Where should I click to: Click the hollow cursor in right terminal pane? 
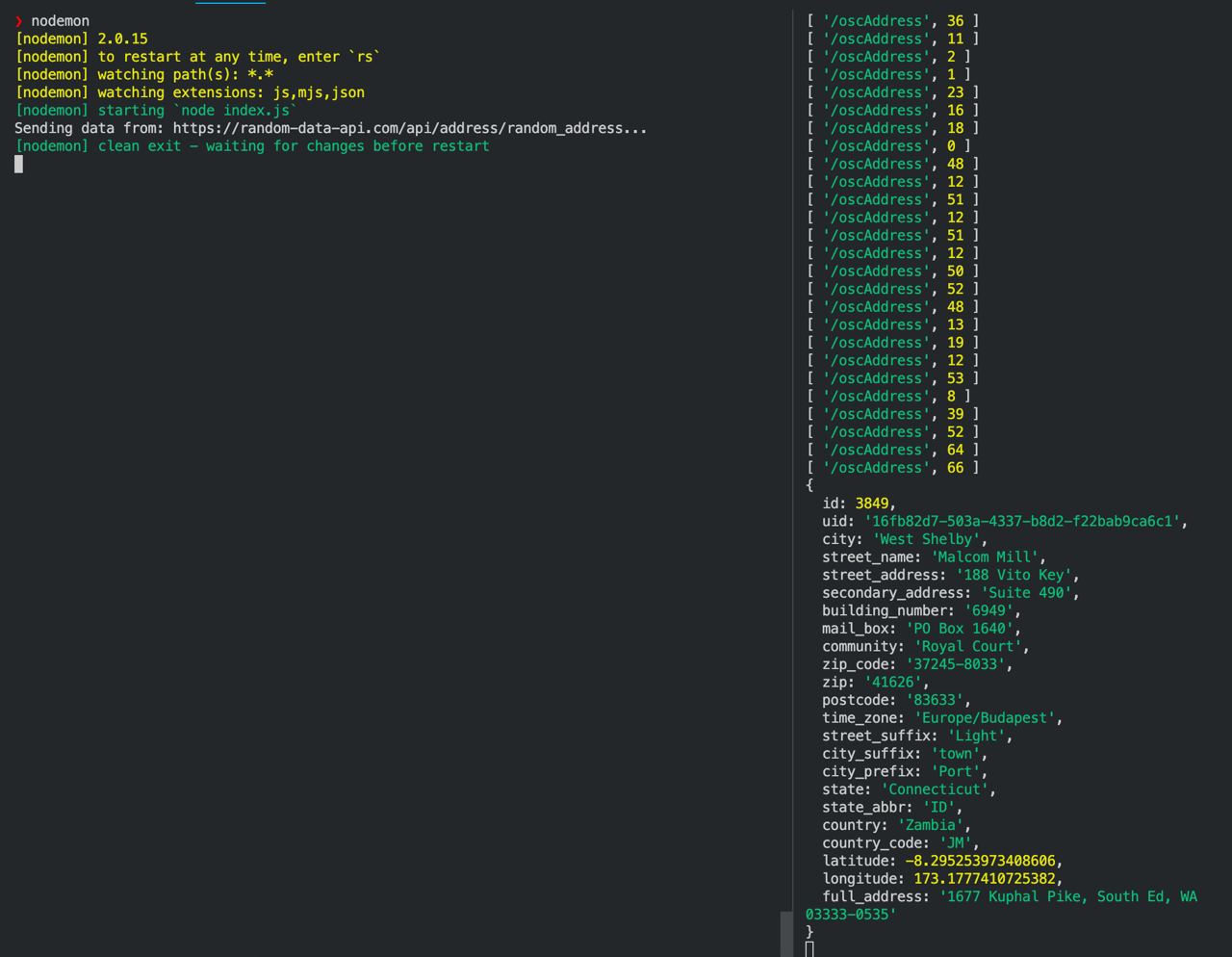pyautogui.click(x=809, y=949)
